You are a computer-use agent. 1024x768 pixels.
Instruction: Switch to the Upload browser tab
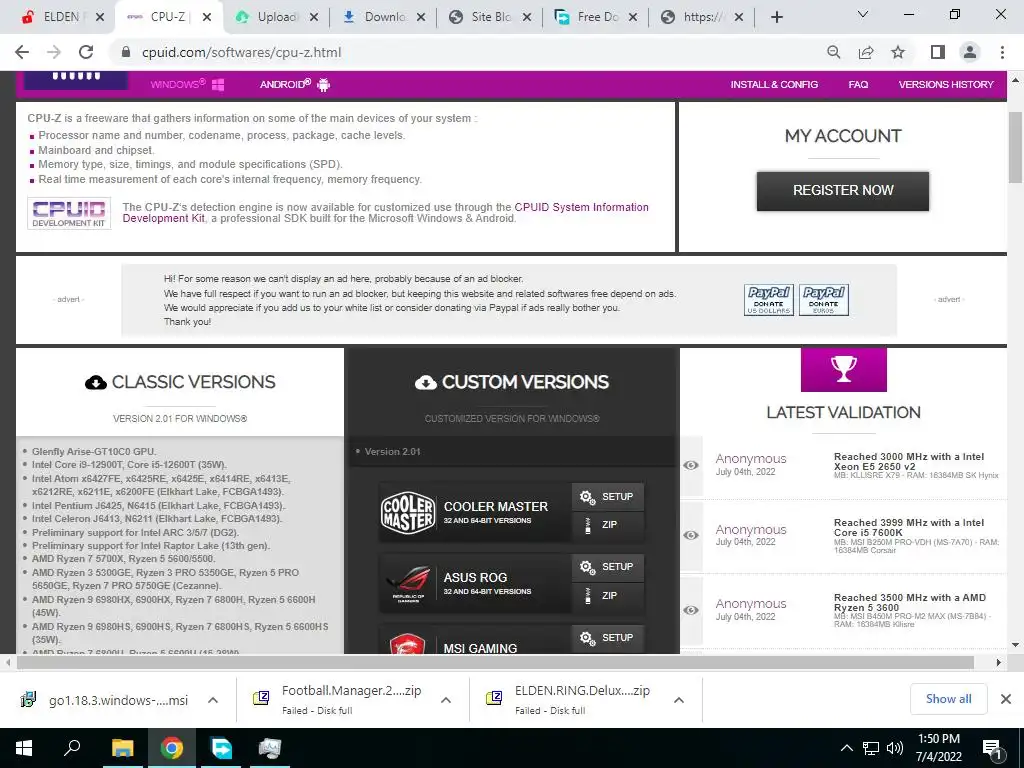point(277,17)
